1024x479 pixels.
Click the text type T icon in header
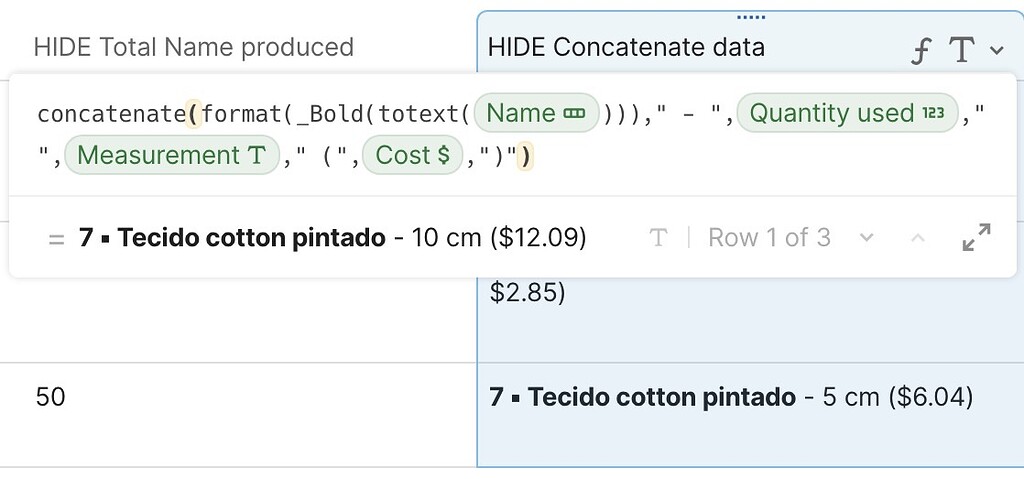point(961,50)
